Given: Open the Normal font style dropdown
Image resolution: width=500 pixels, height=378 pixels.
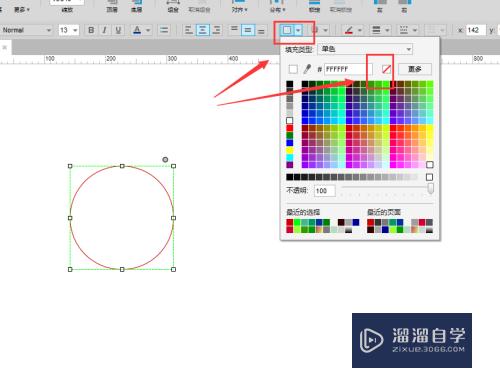Looking at the screenshot, I should point(27,30).
